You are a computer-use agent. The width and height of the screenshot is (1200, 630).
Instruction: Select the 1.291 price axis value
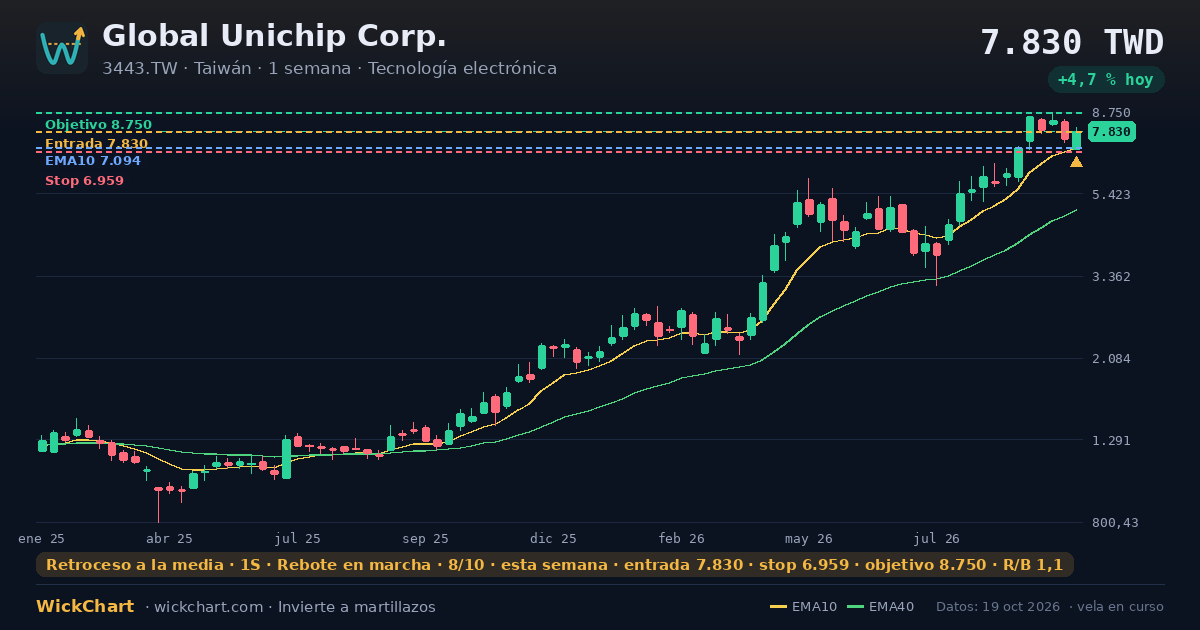click(x=1111, y=441)
